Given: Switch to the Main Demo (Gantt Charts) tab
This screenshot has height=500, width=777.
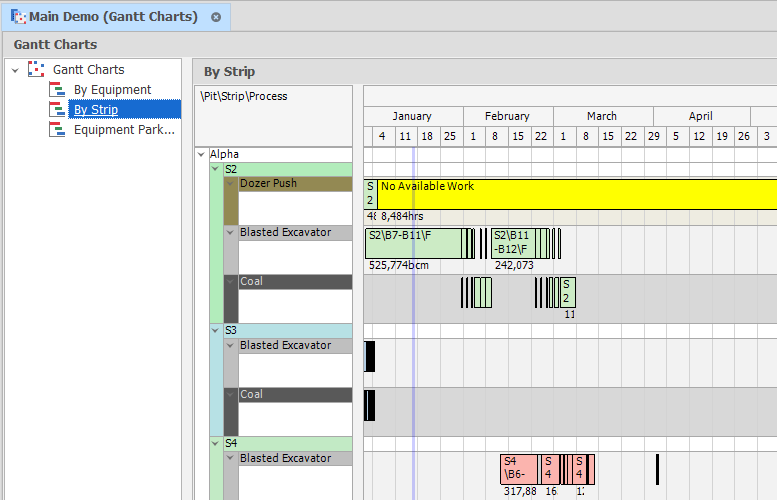Looking at the screenshot, I should click(x=114, y=17).
